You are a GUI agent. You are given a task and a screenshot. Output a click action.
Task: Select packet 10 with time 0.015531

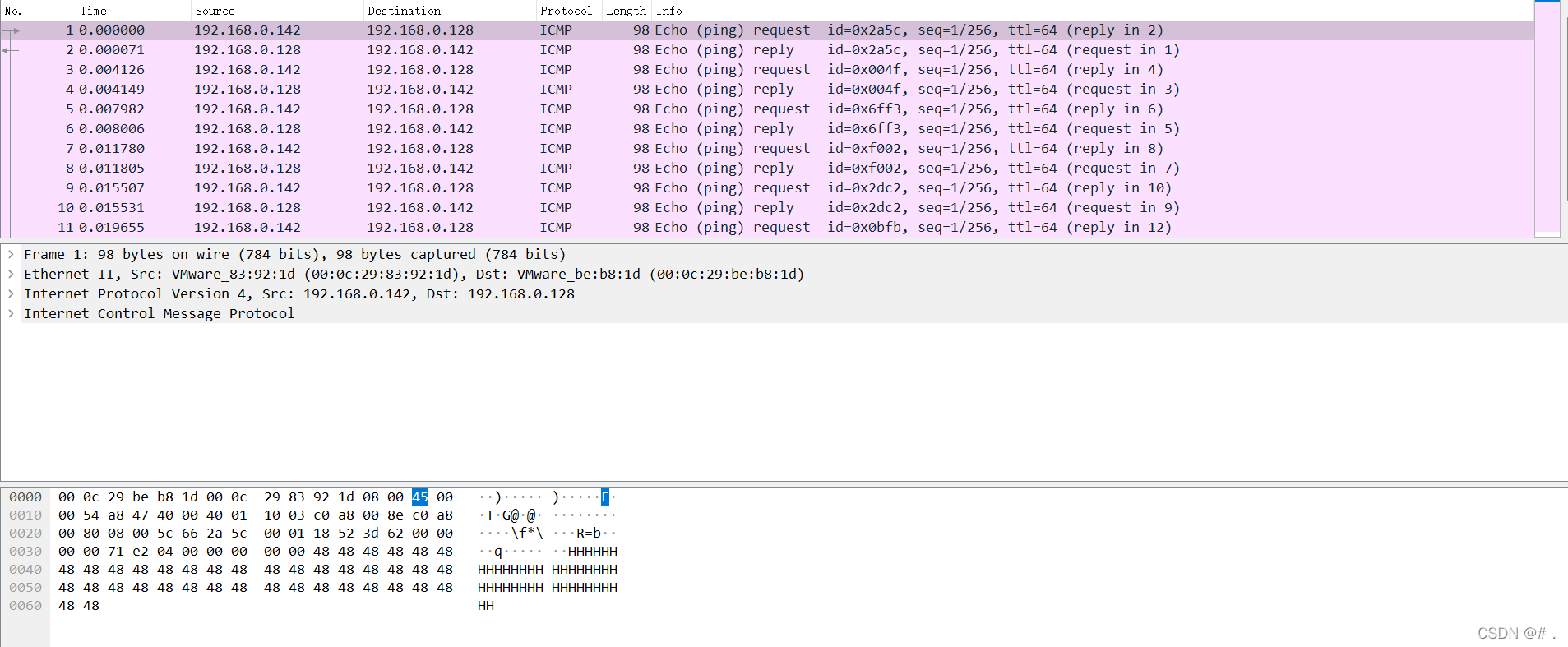767,208
